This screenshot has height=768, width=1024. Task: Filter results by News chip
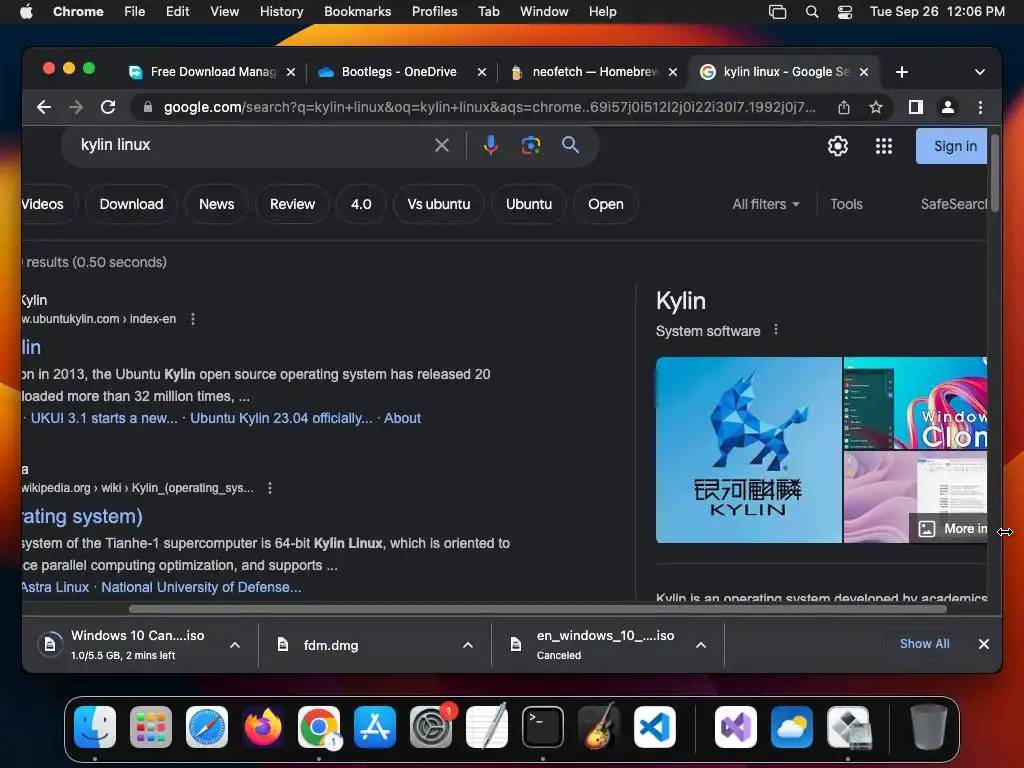click(216, 204)
